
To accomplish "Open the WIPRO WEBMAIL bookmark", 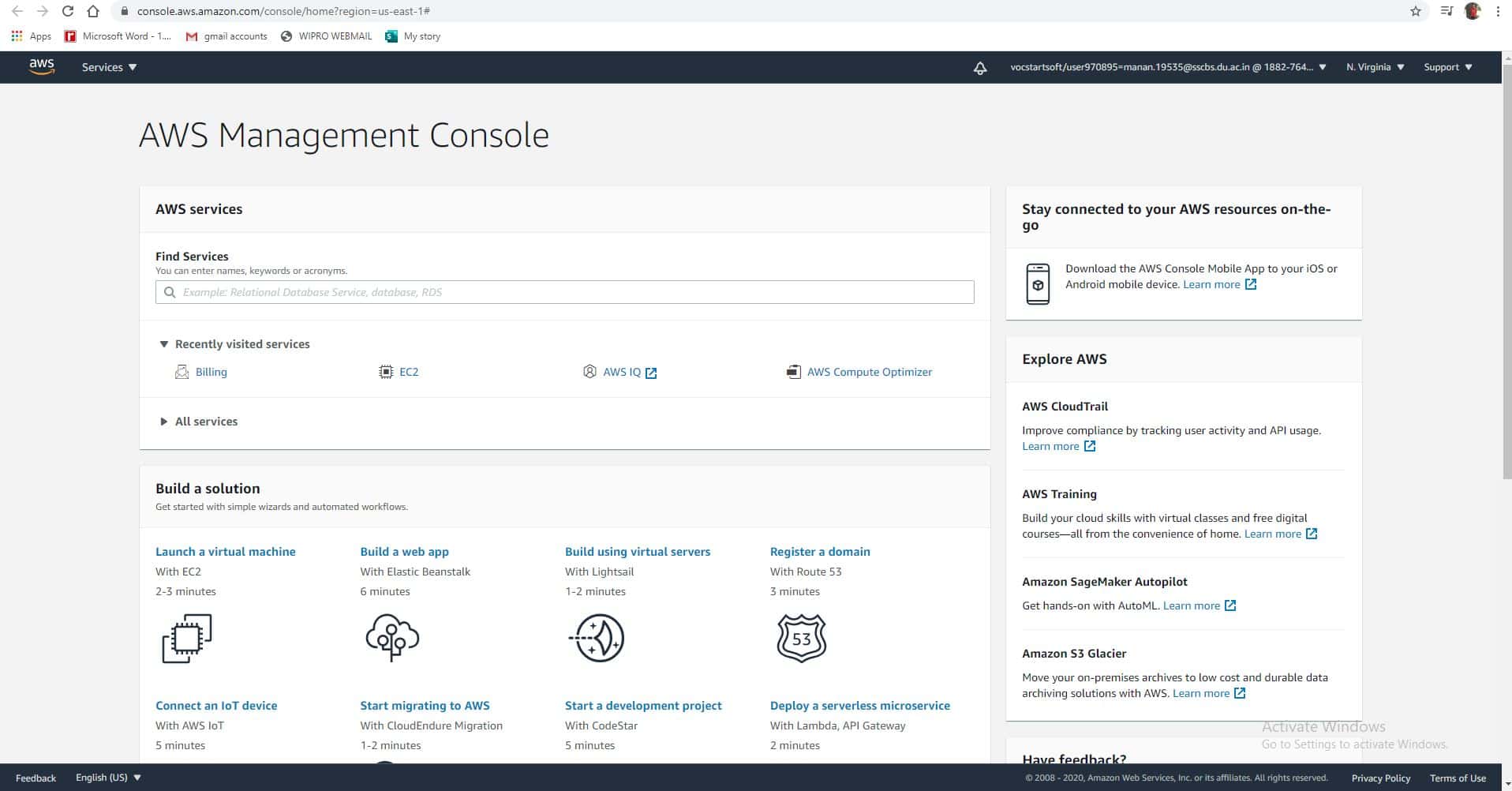I will click(x=326, y=36).
